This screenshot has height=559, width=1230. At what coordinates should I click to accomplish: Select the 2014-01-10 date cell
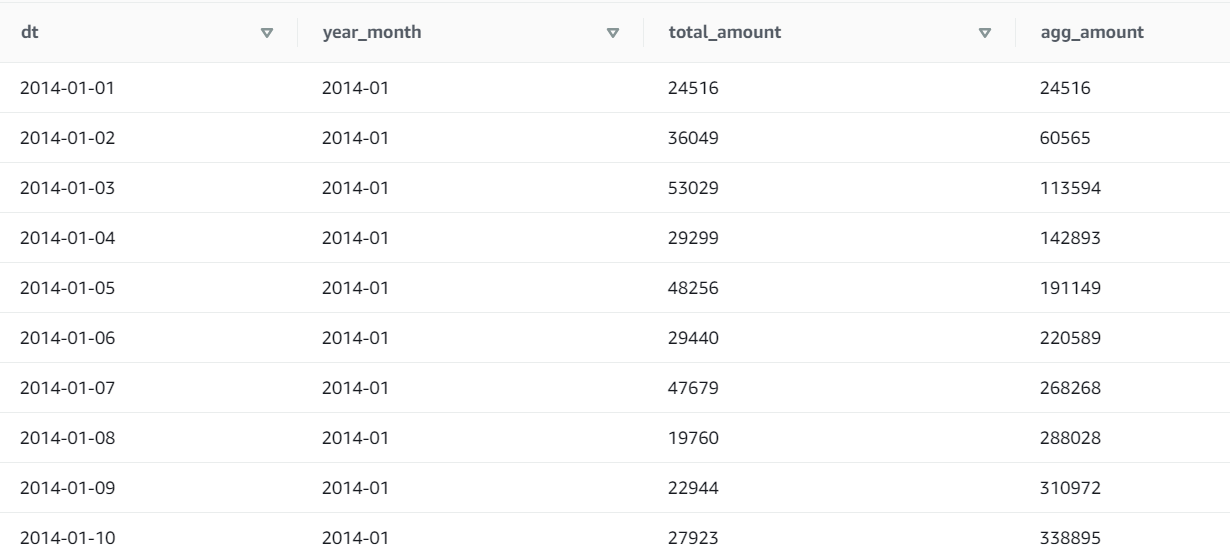[68, 538]
